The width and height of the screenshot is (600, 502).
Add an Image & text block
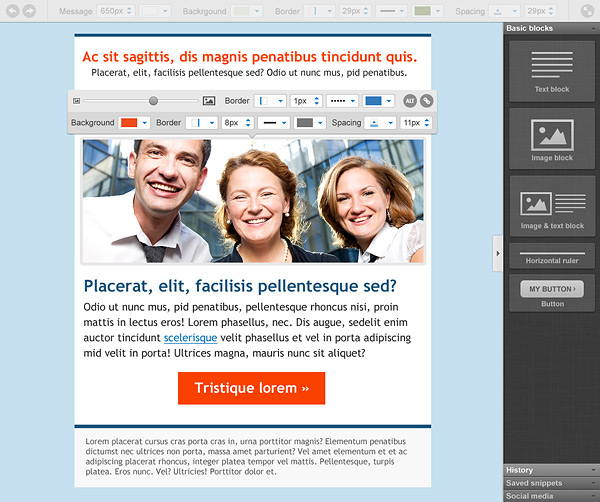(x=552, y=207)
